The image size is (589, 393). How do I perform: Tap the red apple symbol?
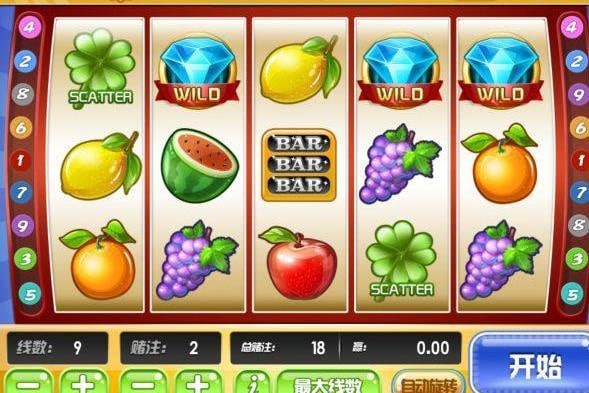point(298,262)
